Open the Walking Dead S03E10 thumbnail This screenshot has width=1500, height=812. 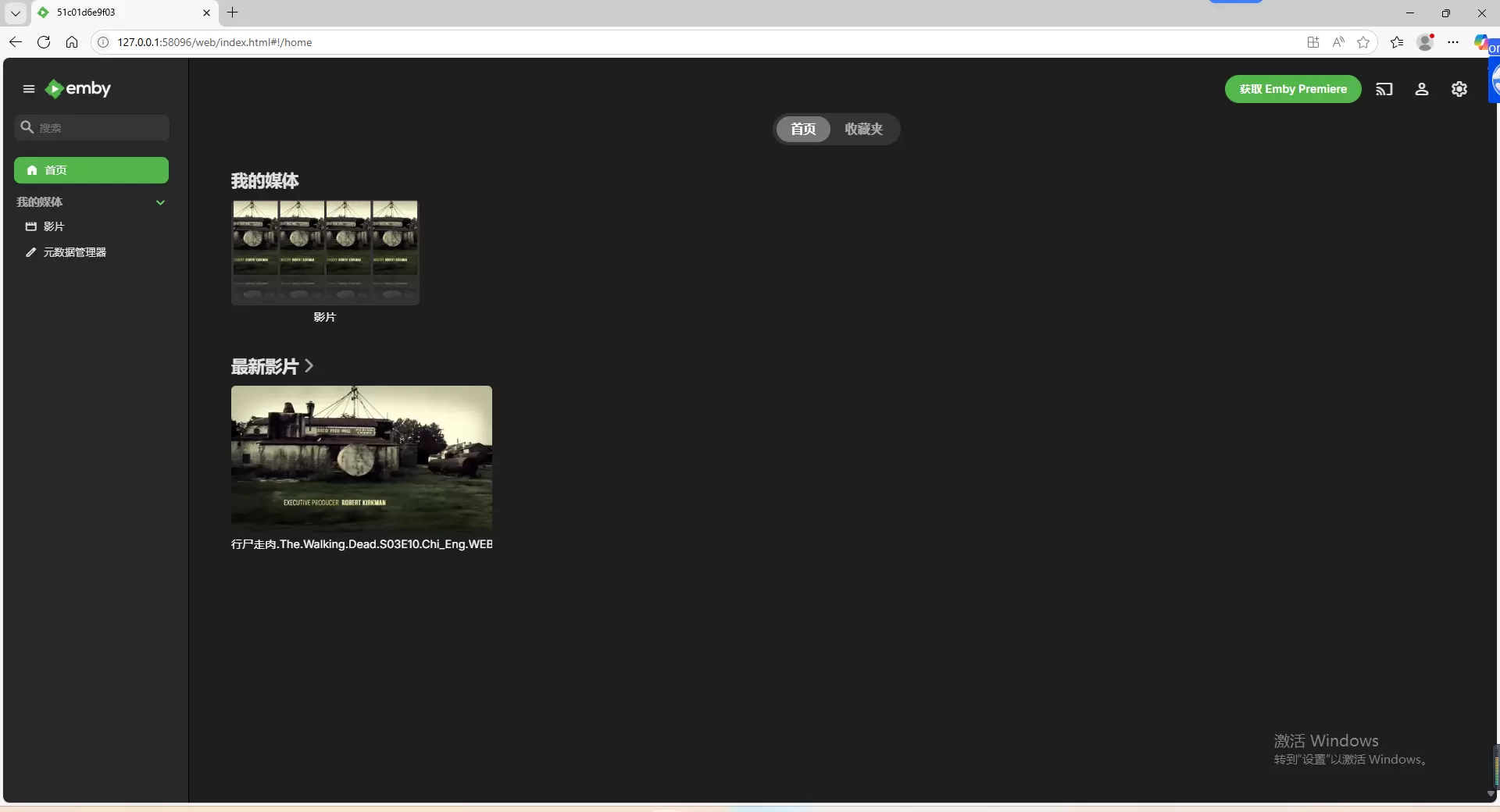coord(361,458)
